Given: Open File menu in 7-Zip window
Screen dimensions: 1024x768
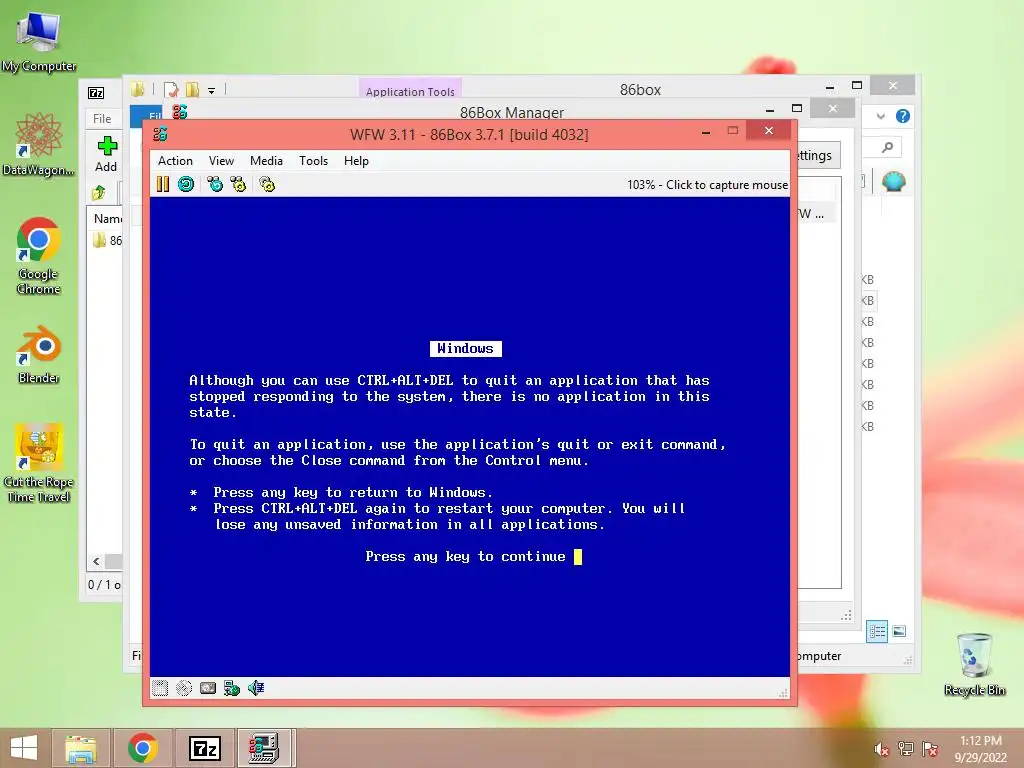Looking at the screenshot, I should pyautogui.click(x=102, y=118).
